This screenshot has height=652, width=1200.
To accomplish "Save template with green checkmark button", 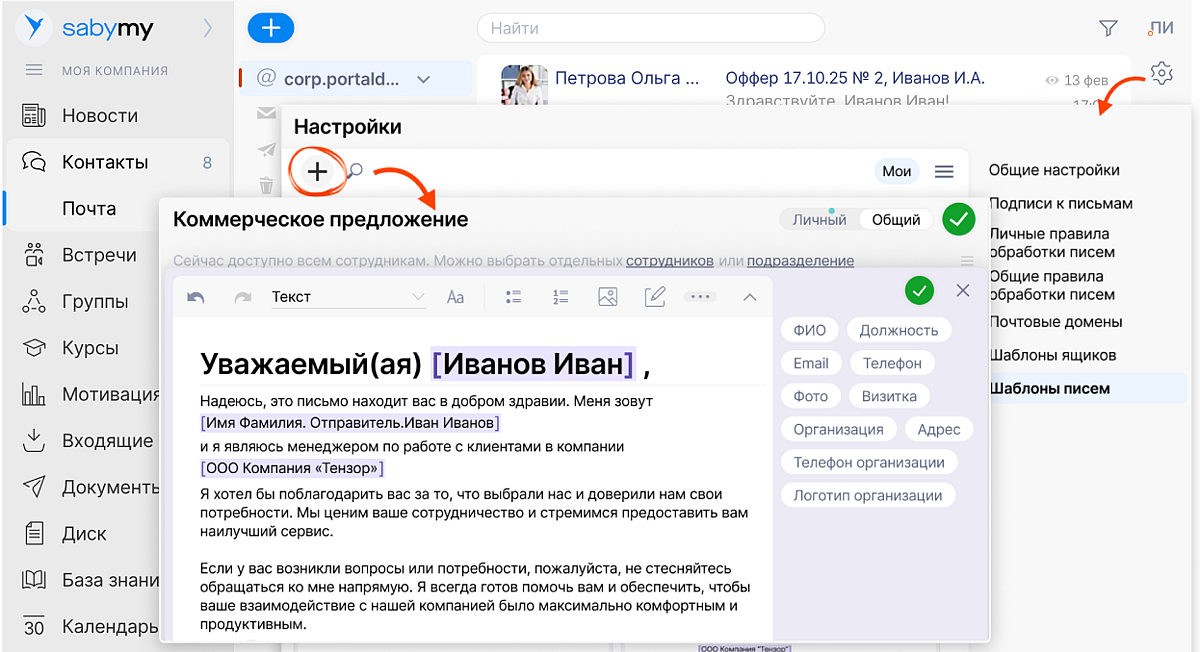I will 958,219.
